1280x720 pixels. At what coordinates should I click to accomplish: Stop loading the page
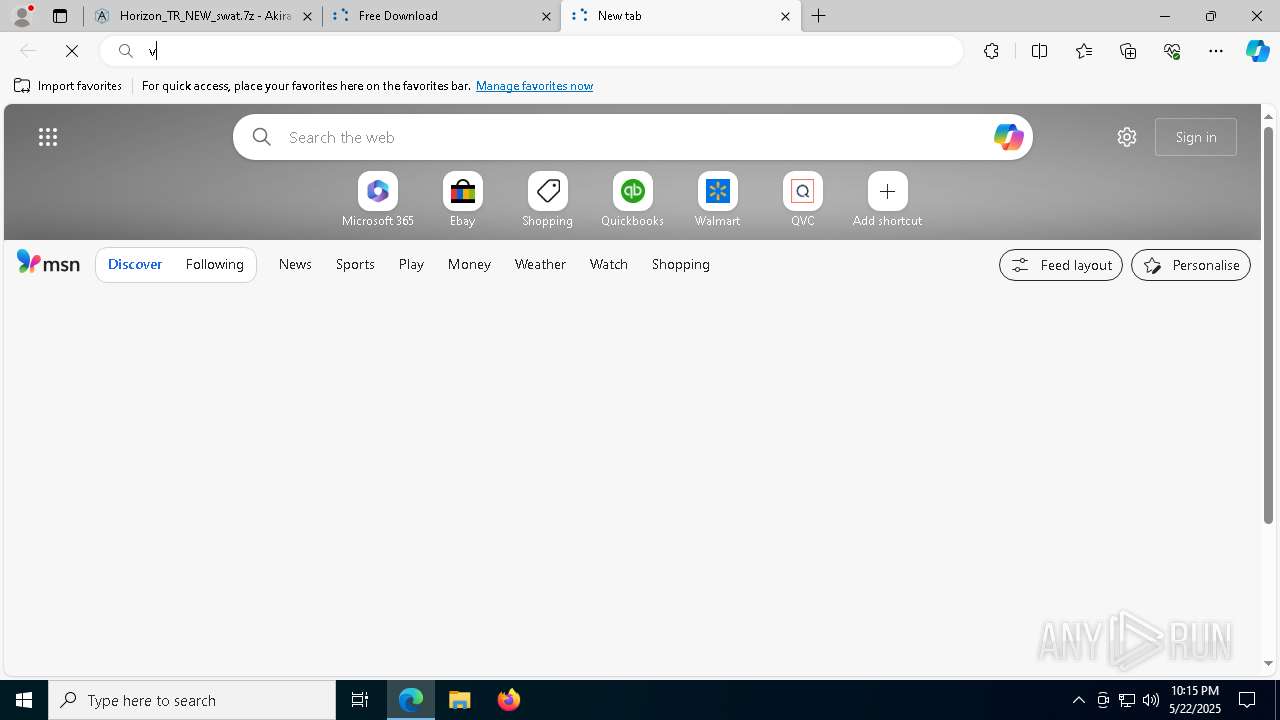click(x=72, y=51)
